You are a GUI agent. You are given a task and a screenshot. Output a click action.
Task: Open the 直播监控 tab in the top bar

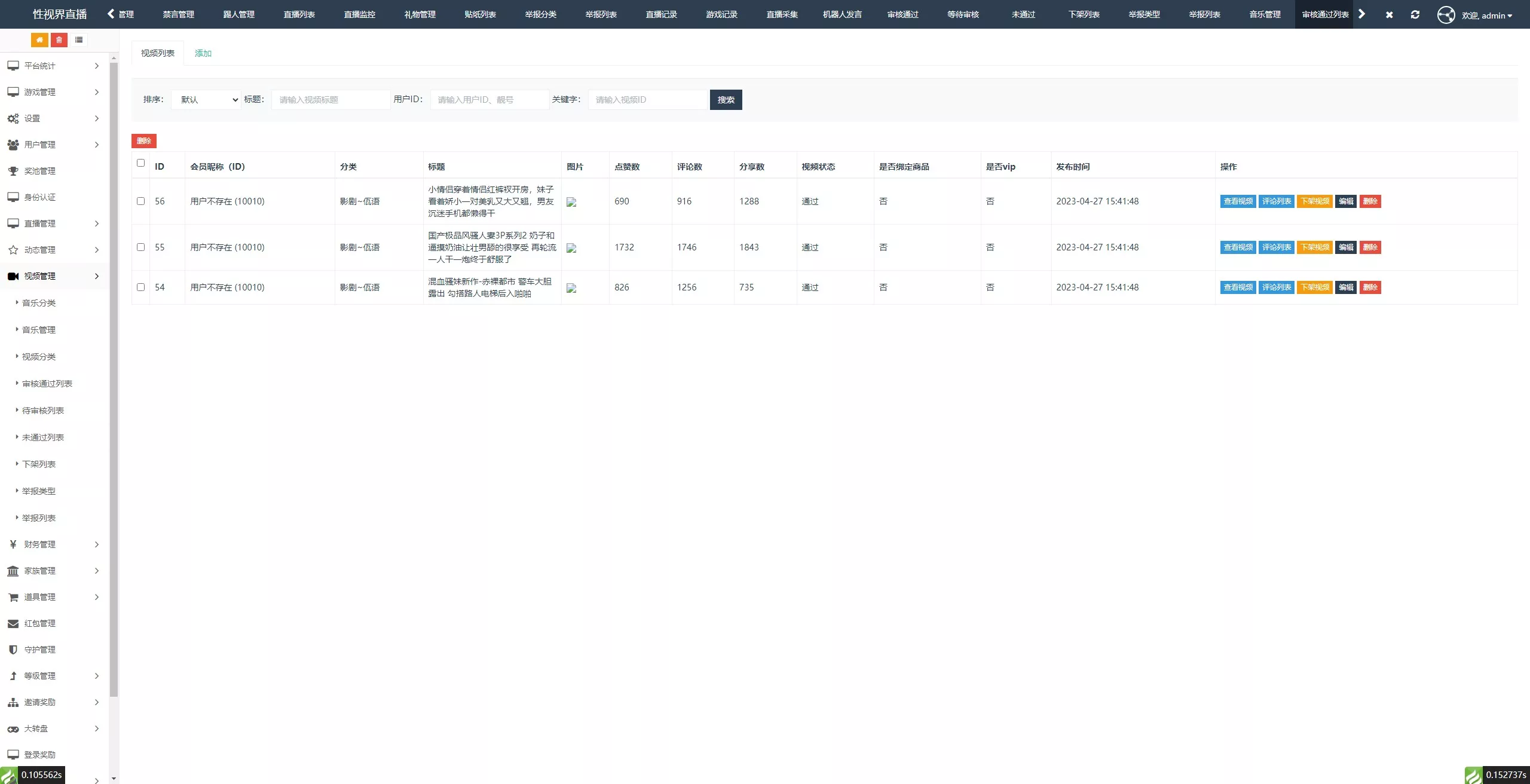pos(359,14)
